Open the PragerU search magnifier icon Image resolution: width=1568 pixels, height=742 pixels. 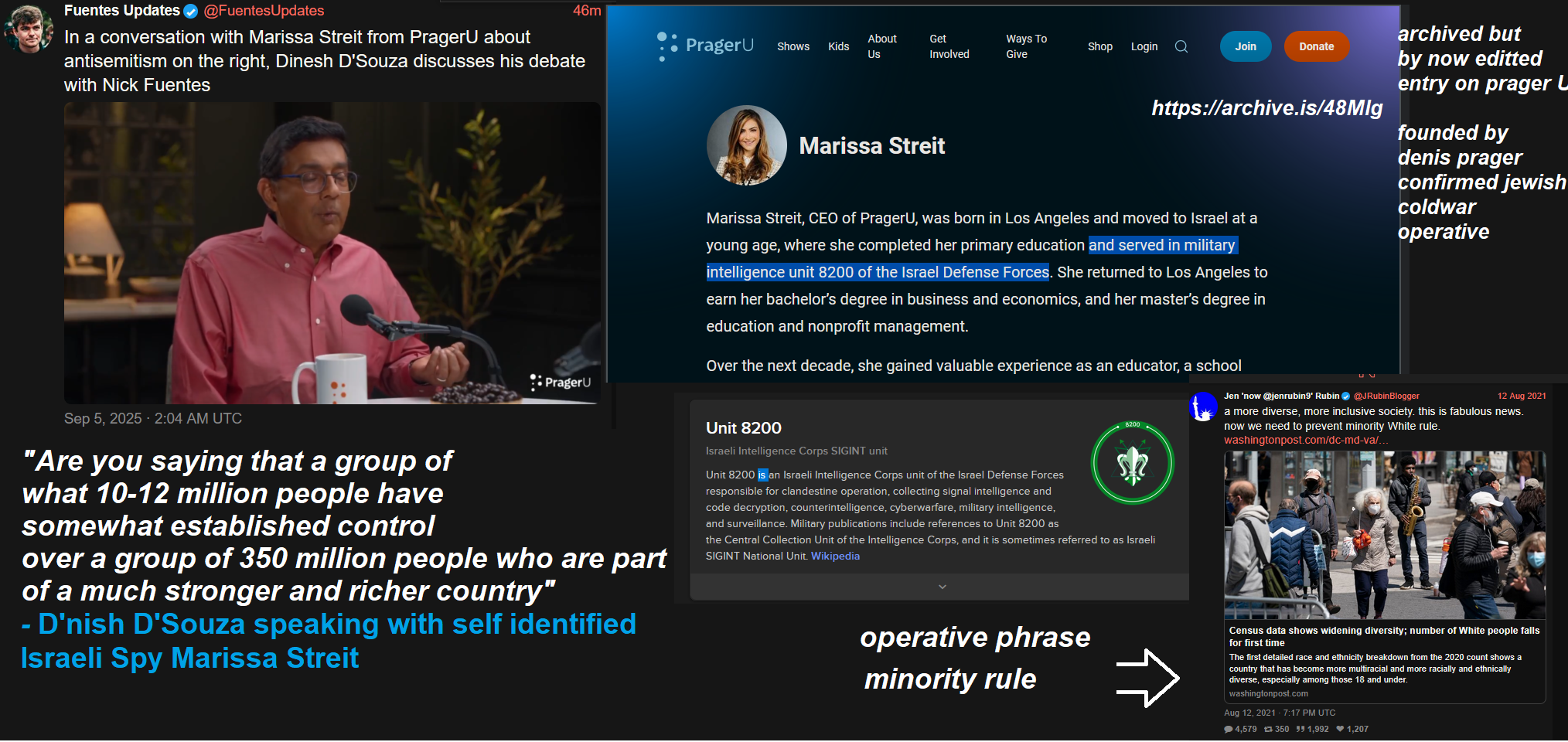point(1181,46)
